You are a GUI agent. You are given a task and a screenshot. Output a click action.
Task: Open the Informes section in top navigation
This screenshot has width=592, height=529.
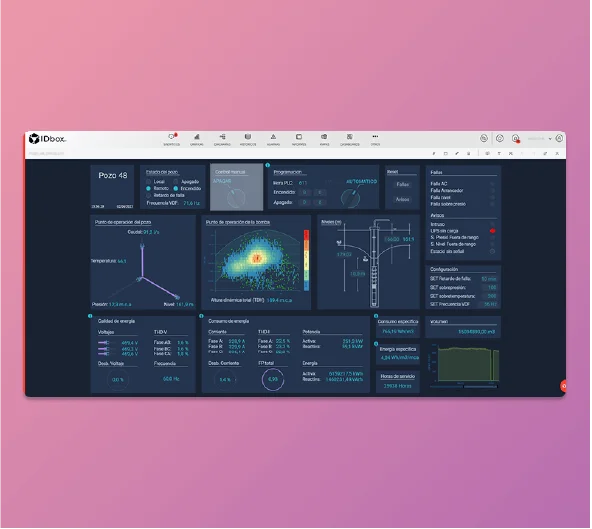[x=299, y=139]
